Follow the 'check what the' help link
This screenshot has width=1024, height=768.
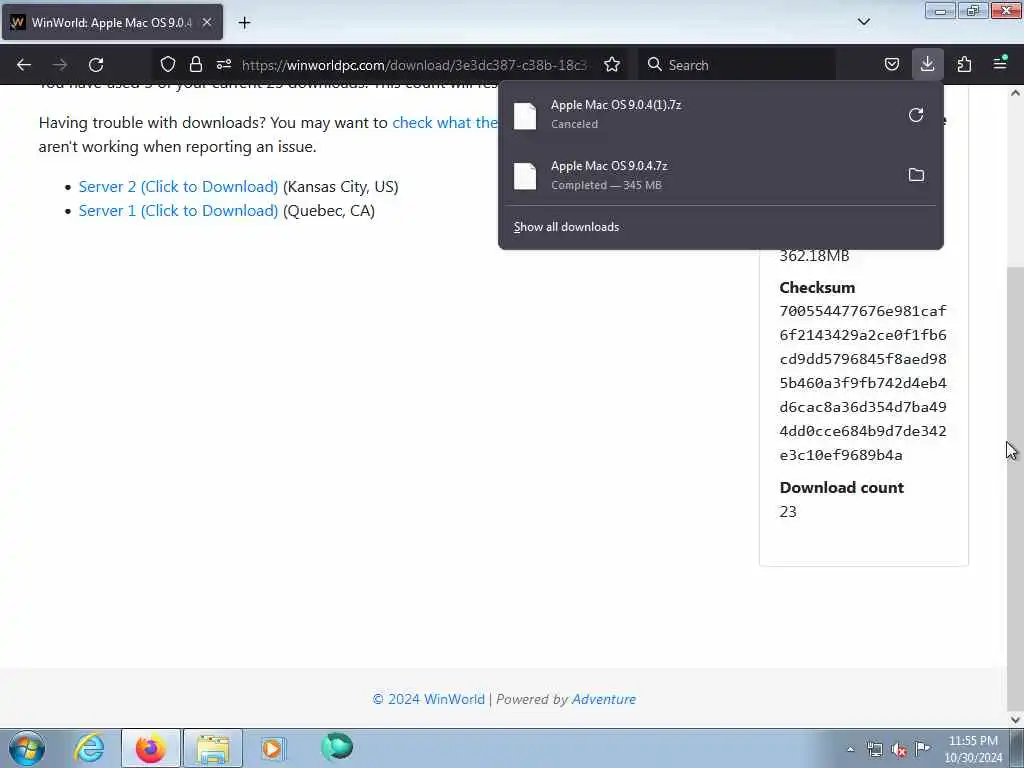pos(445,123)
